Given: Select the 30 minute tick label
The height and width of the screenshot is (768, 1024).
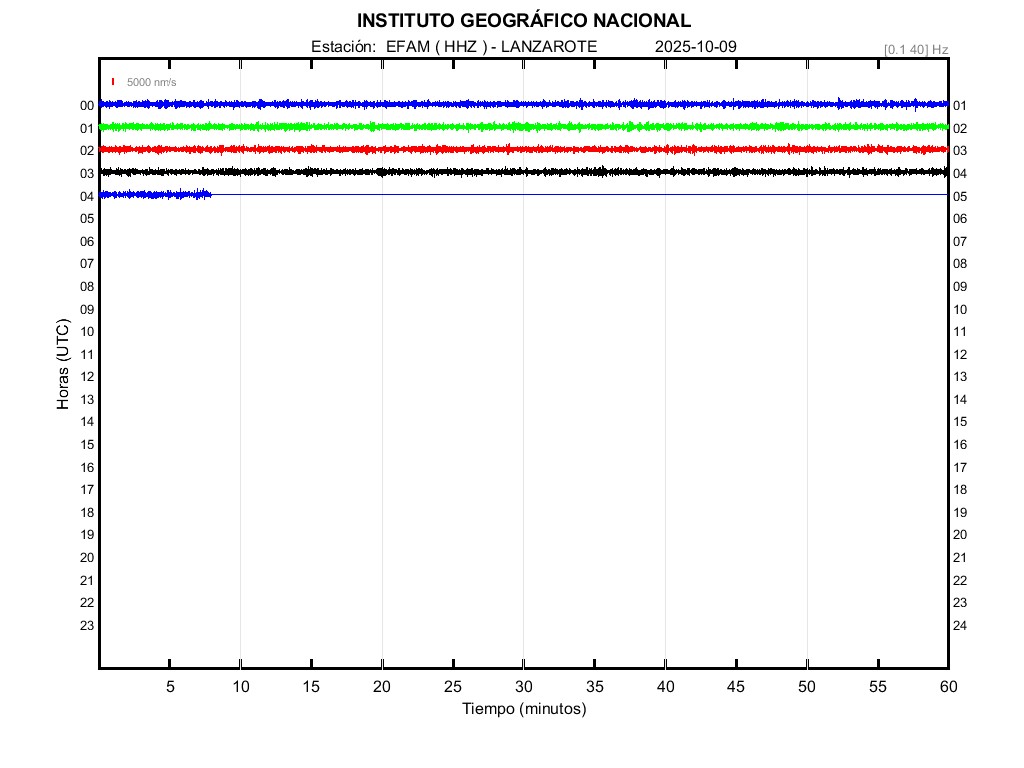Looking at the screenshot, I should [x=523, y=686].
